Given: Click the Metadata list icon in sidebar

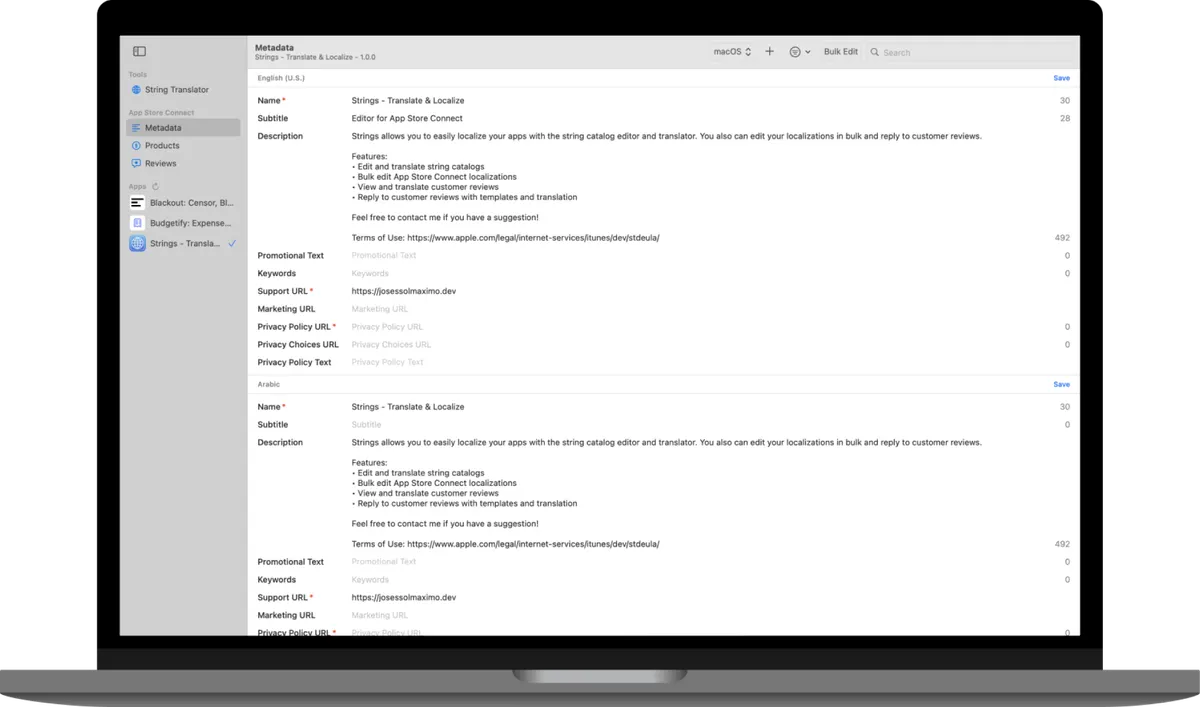Looking at the screenshot, I should (x=136, y=128).
